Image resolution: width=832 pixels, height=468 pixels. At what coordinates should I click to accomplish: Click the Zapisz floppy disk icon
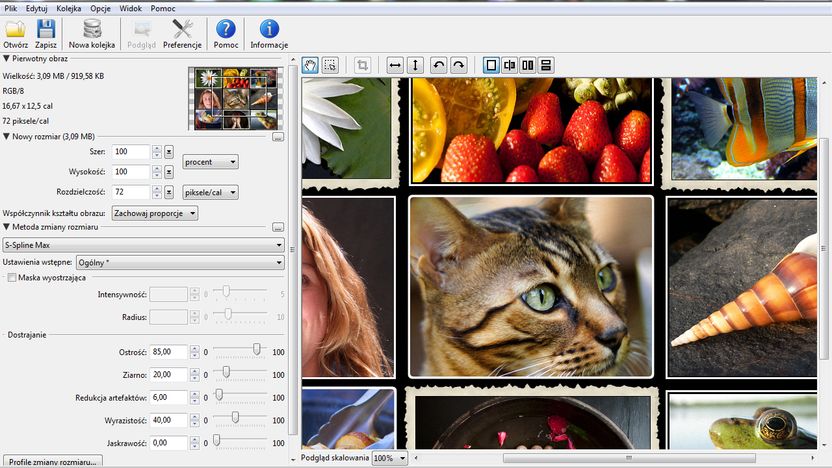46,29
